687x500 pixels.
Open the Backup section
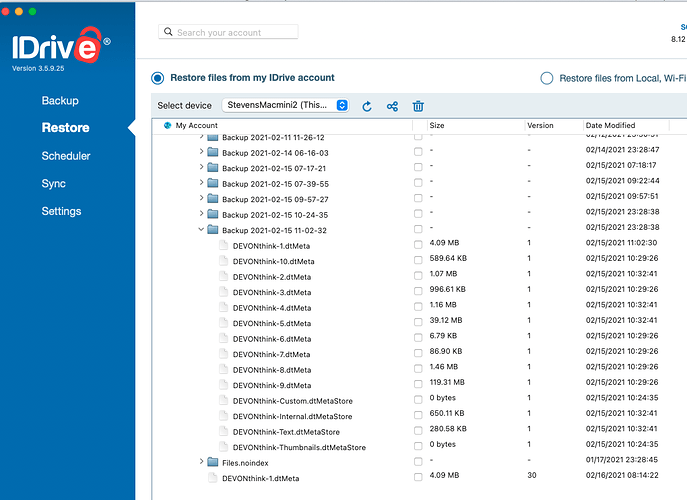60,101
